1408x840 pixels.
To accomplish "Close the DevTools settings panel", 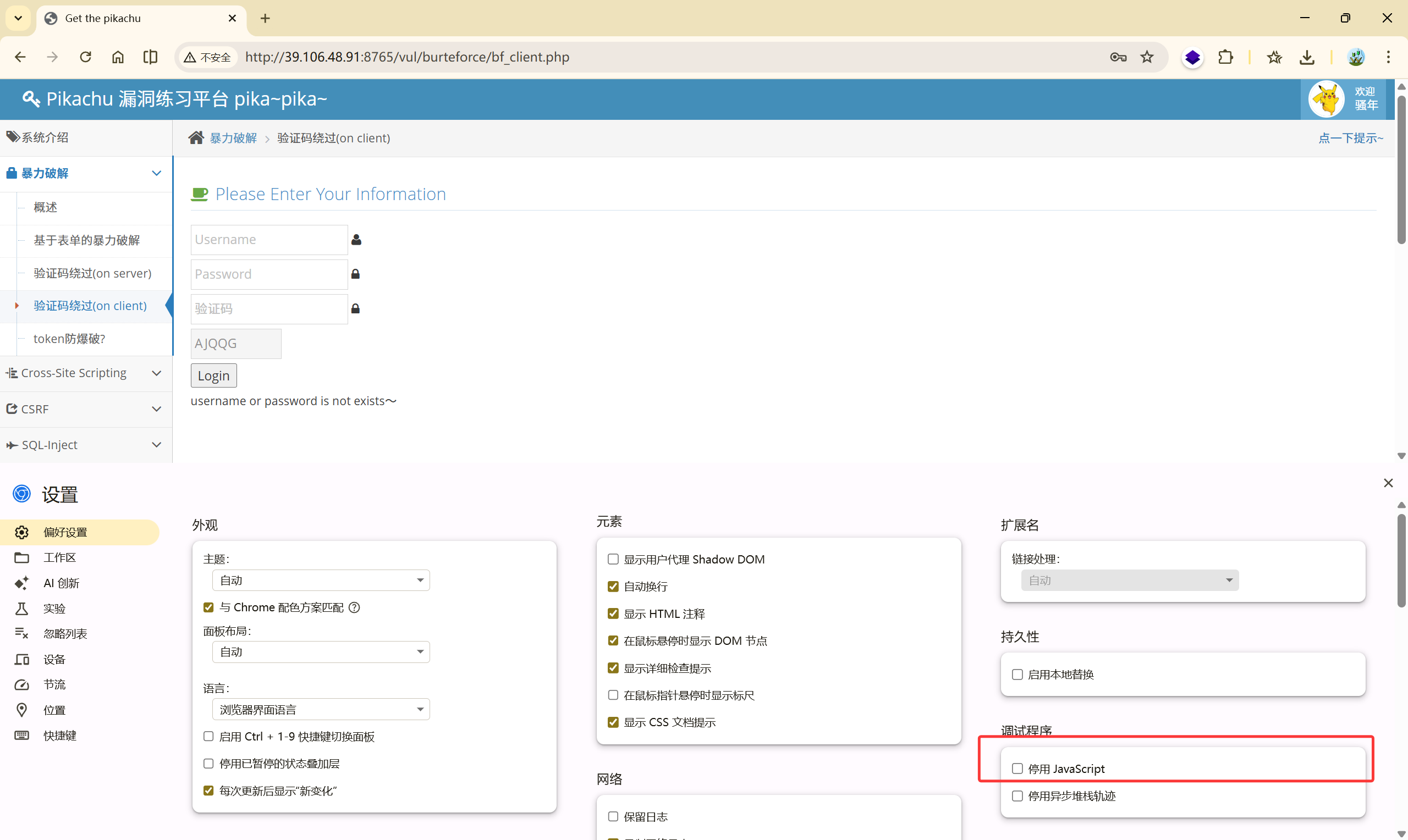I will tap(1388, 483).
